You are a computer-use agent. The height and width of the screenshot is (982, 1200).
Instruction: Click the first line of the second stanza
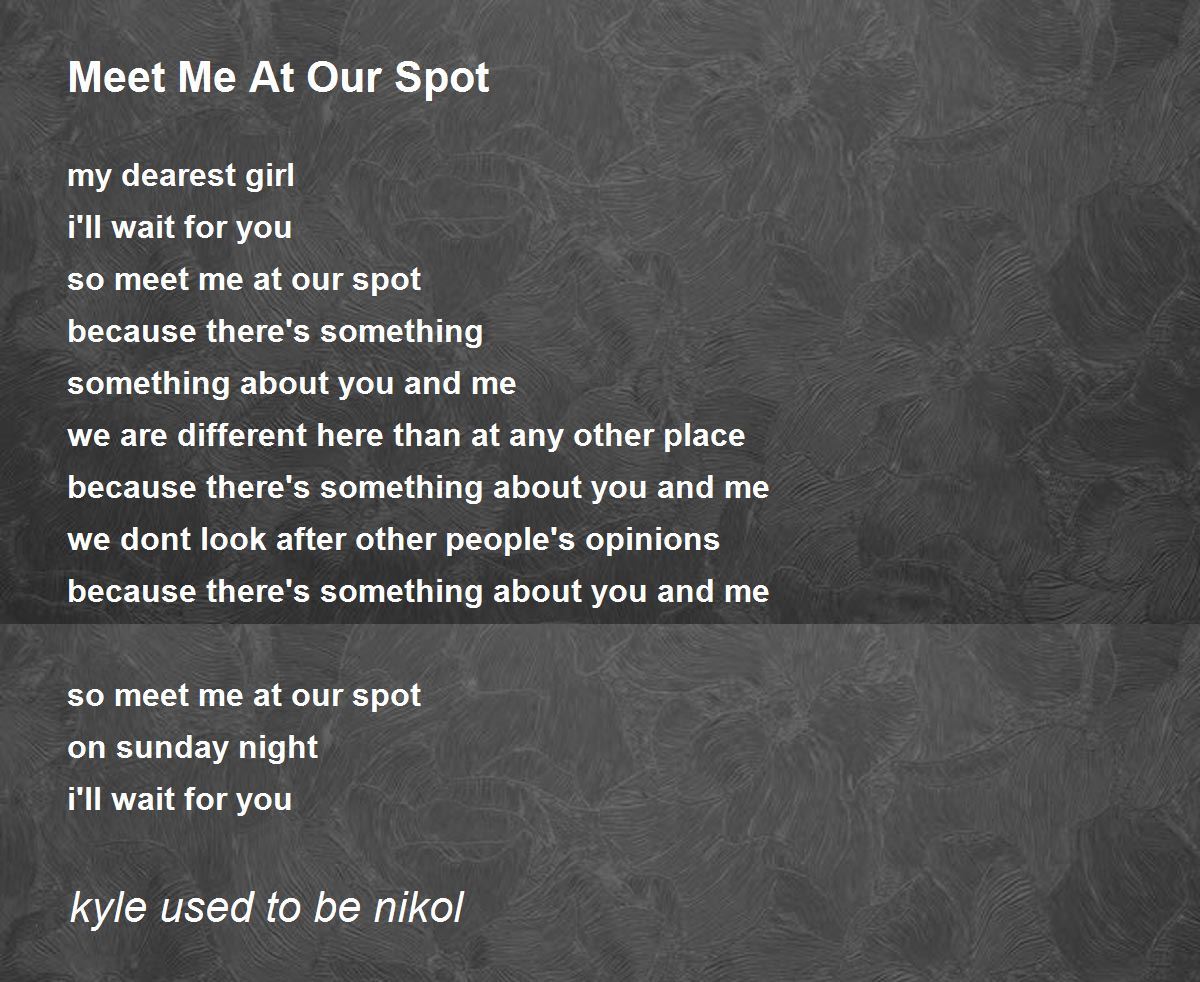pyautogui.click(x=244, y=696)
